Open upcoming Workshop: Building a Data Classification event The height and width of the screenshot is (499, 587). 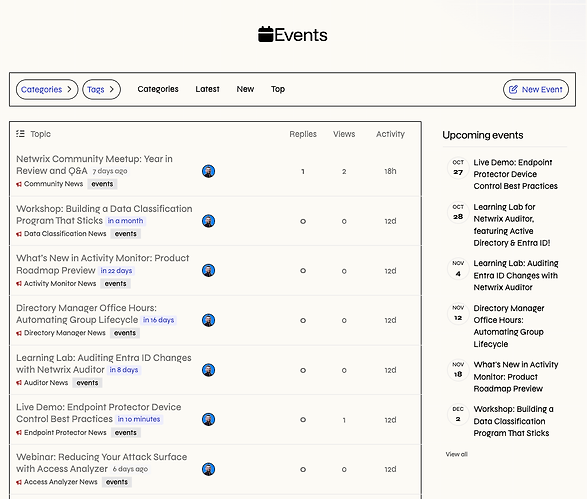(513, 421)
